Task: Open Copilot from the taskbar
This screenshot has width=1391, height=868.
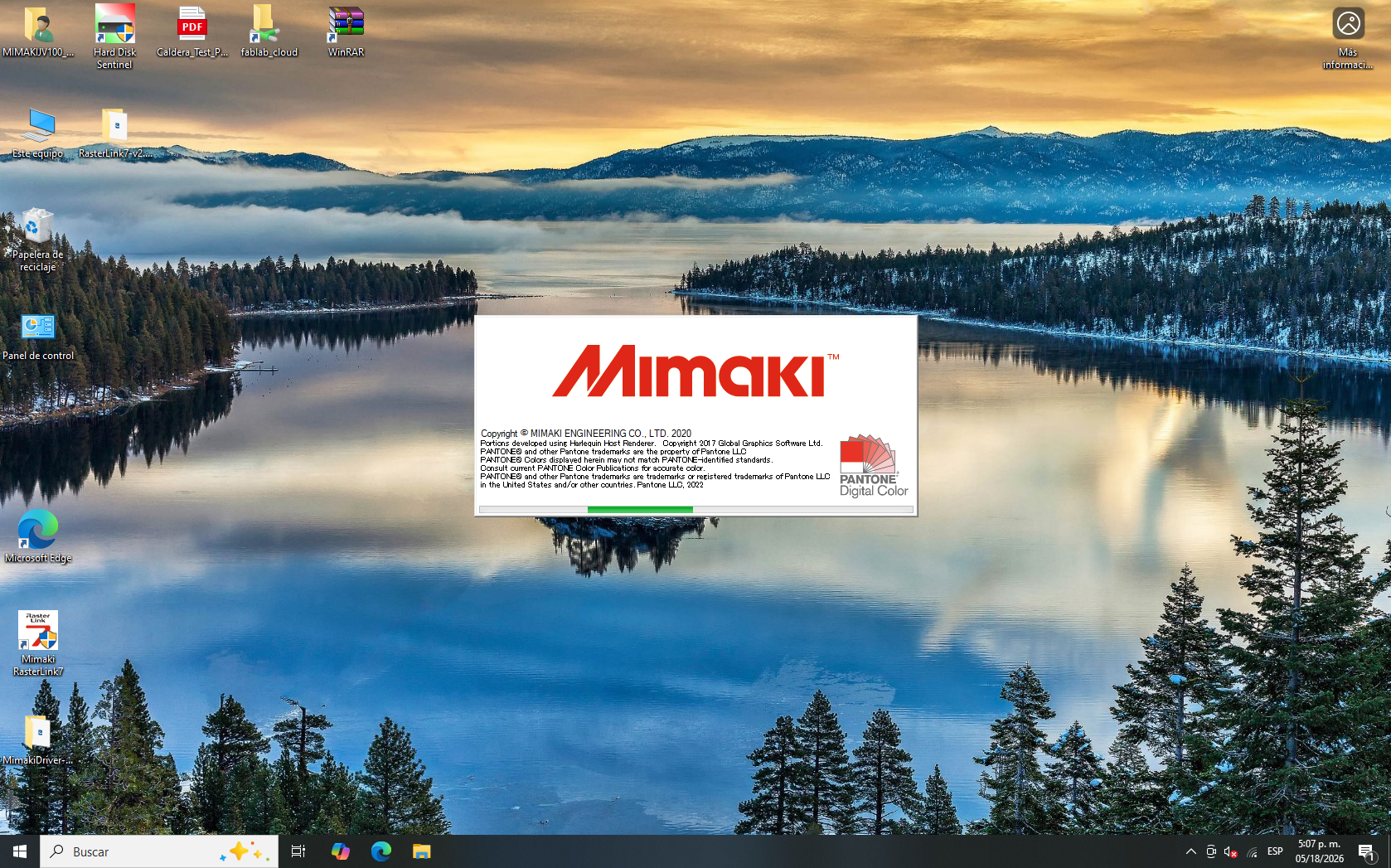Action: tap(340, 851)
